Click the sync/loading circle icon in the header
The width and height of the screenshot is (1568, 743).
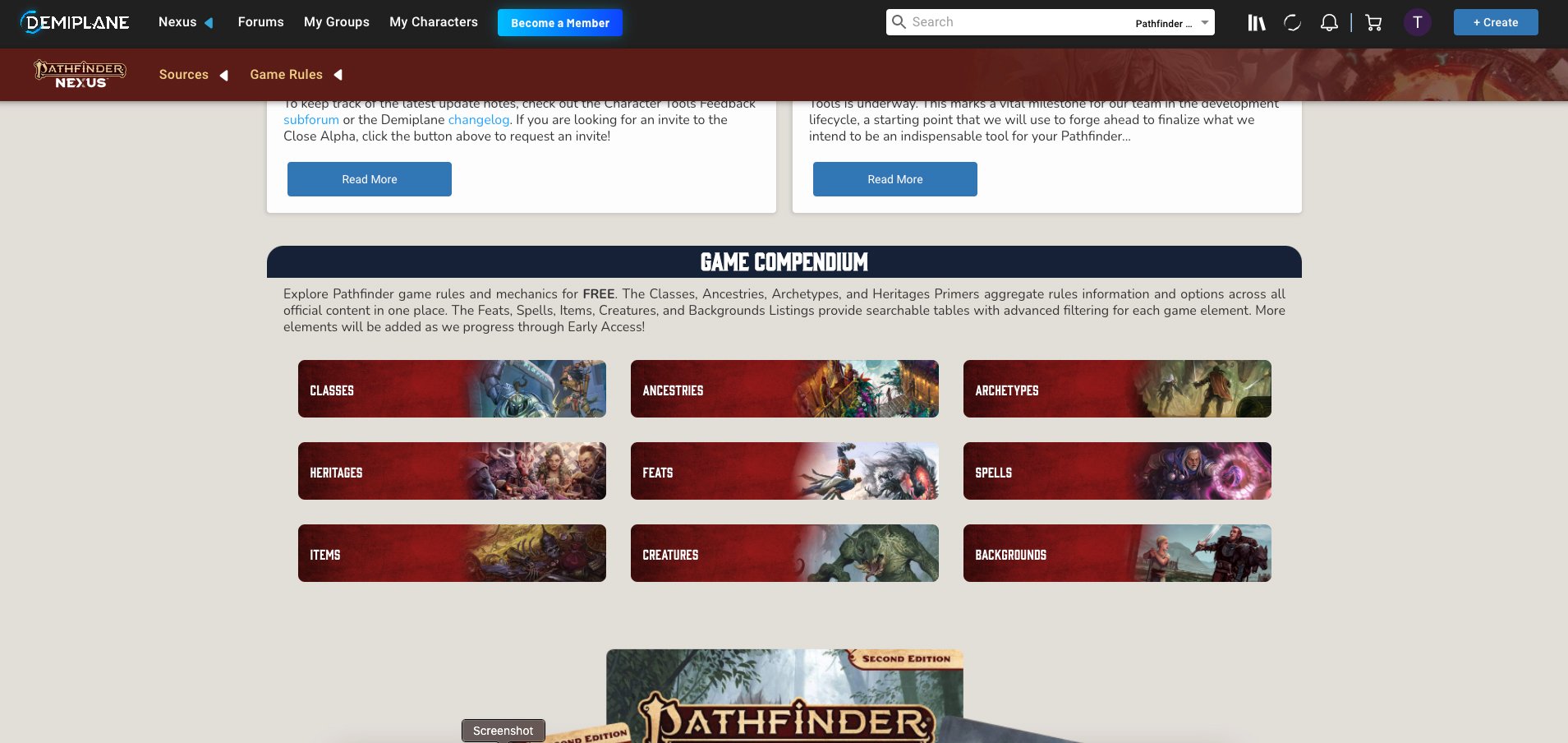(x=1292, y=22)
